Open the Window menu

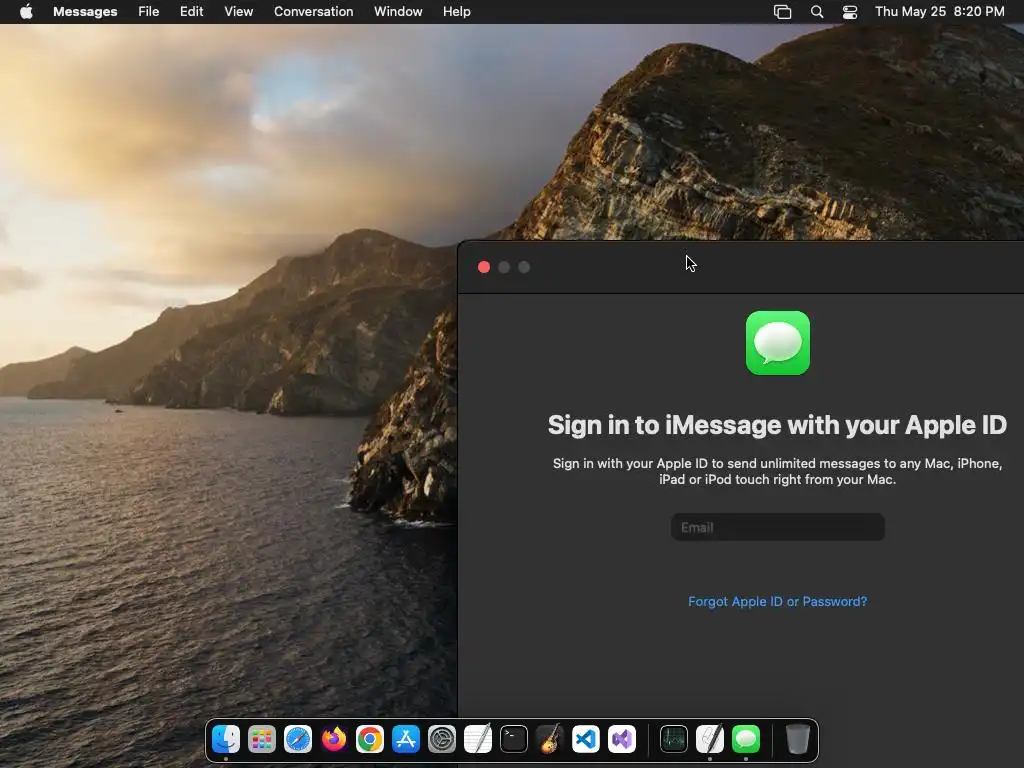pos(398,12)
